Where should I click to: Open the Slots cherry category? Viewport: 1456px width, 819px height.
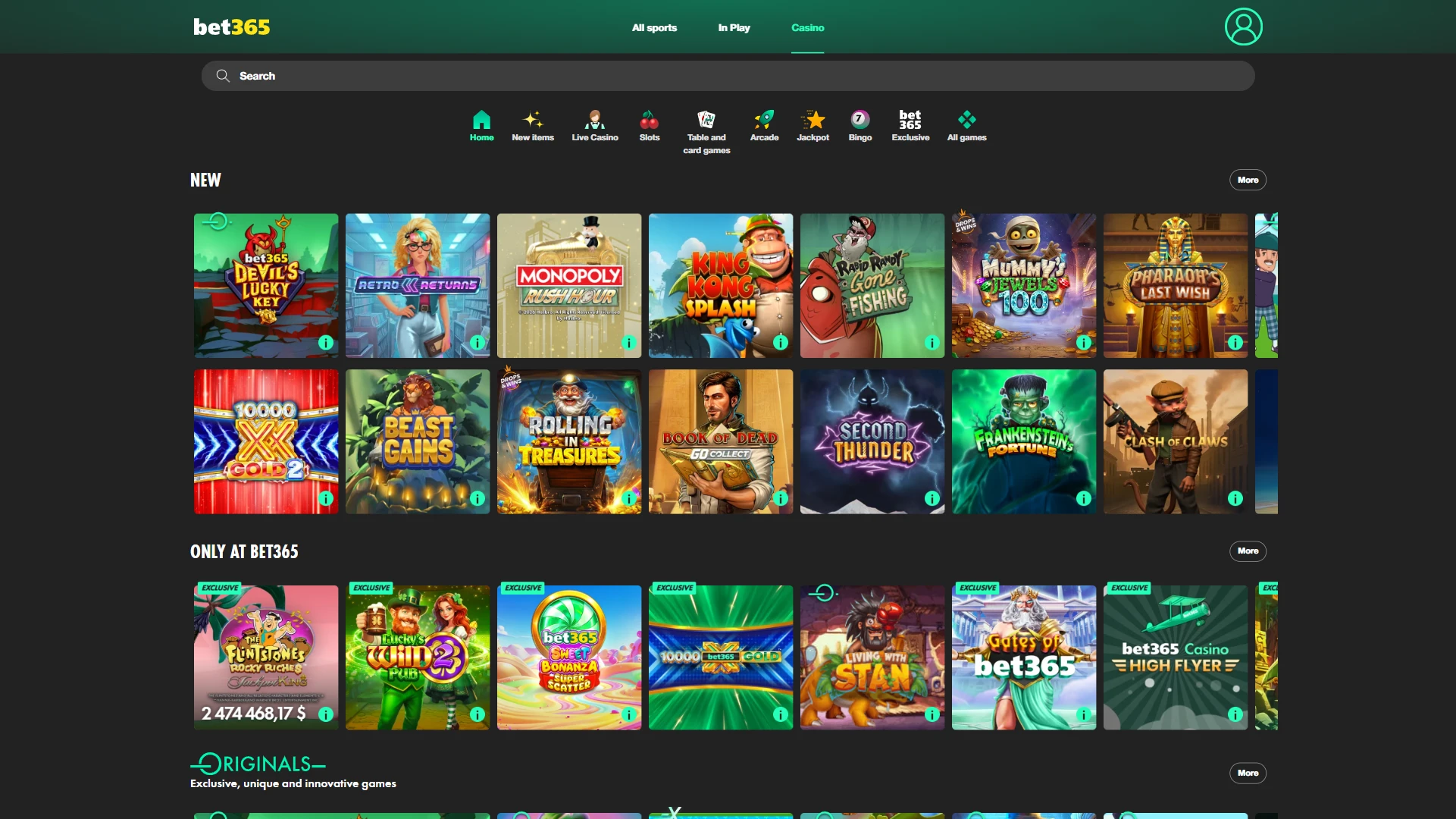(x=650, y=127)
